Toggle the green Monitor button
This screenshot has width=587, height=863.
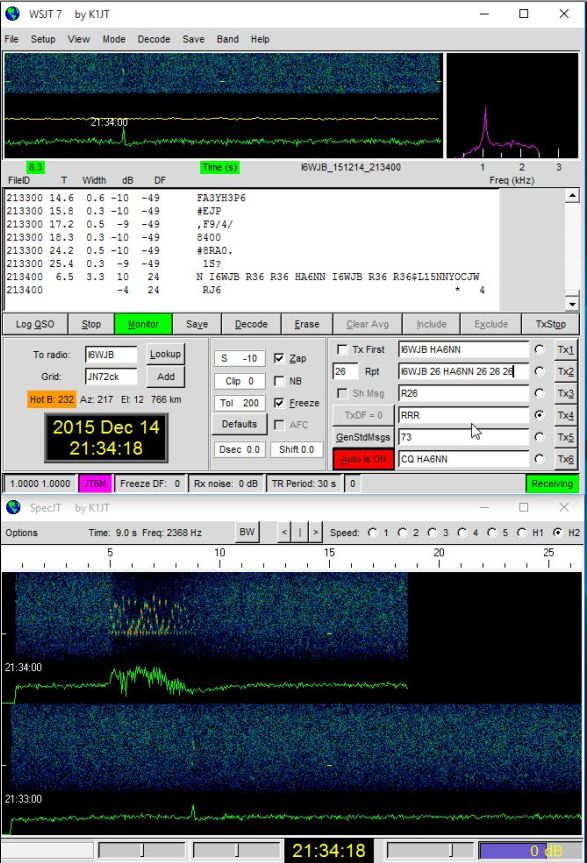coord(143,324)
